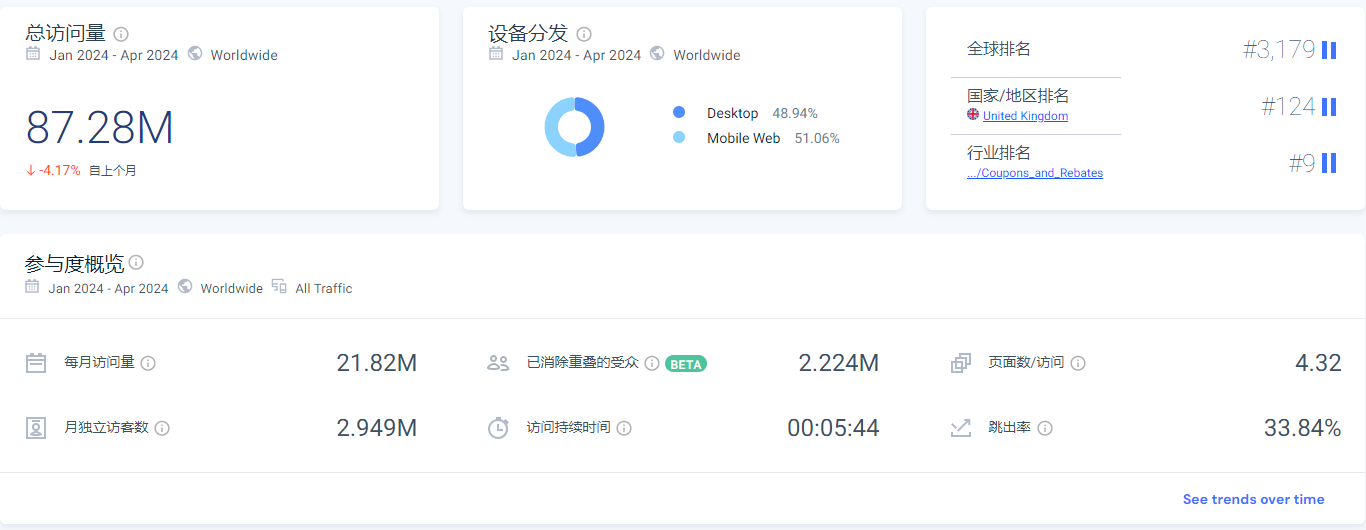Click the info icon beside 设备分发

coord(584,34)
